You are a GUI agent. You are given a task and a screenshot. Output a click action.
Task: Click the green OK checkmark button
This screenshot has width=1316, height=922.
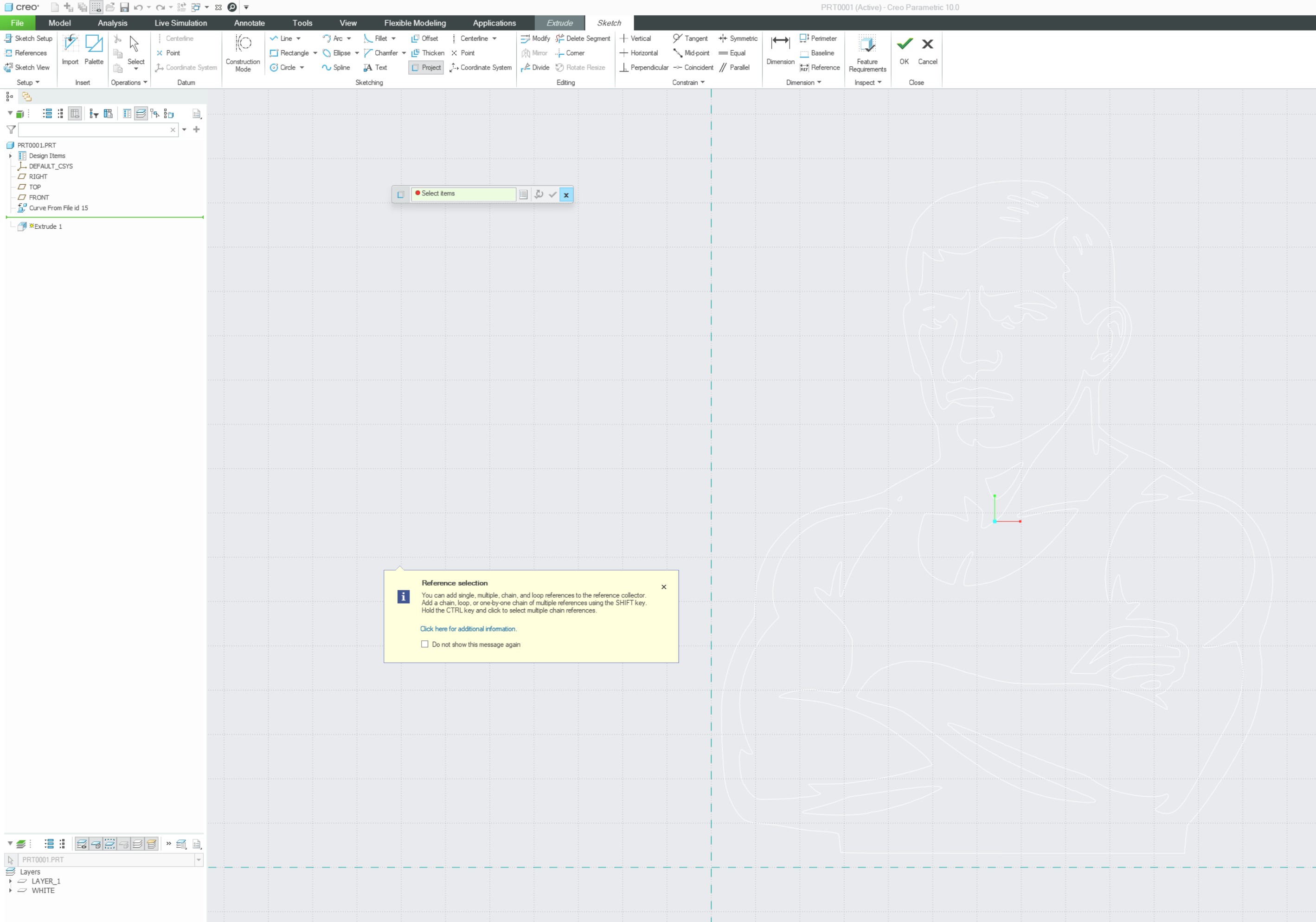904,44
